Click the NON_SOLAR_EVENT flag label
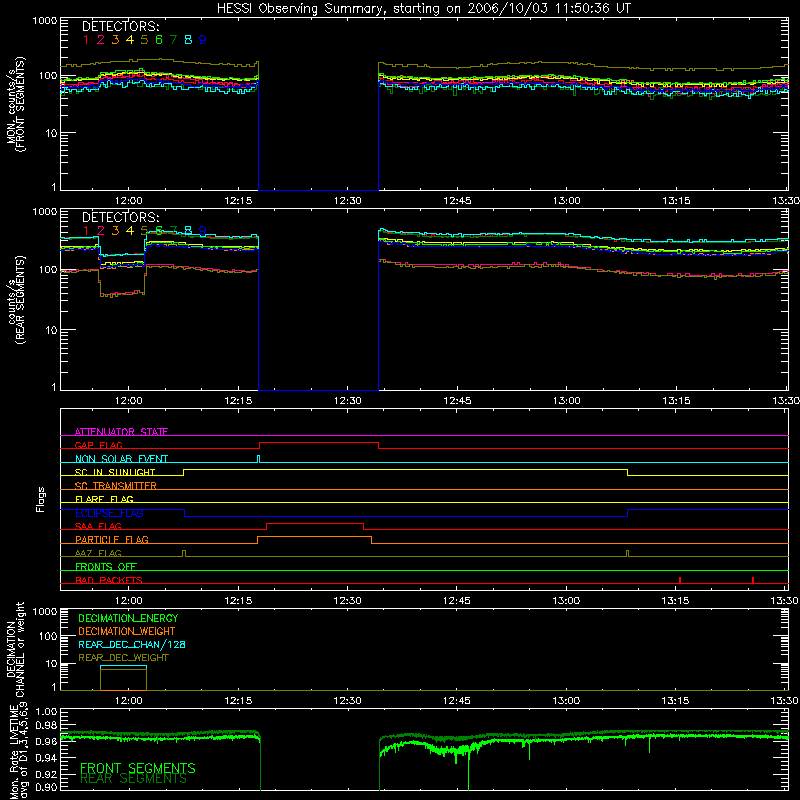Viewport: 800px width, 800px height. pos(121,459)
